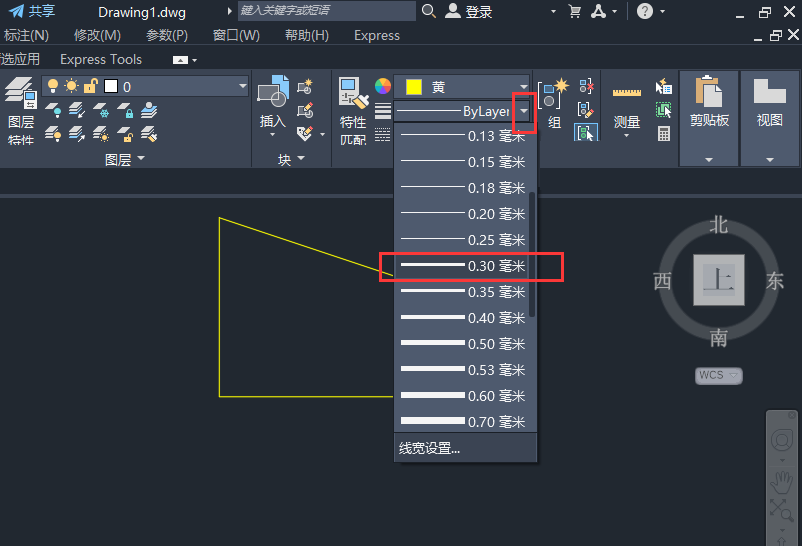Click the Create Block icon

(x=305, y=86)
